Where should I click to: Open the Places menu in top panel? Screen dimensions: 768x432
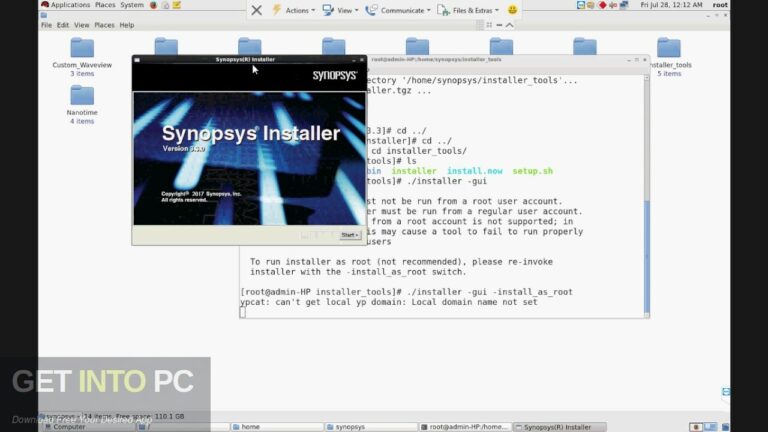point(105,5)
